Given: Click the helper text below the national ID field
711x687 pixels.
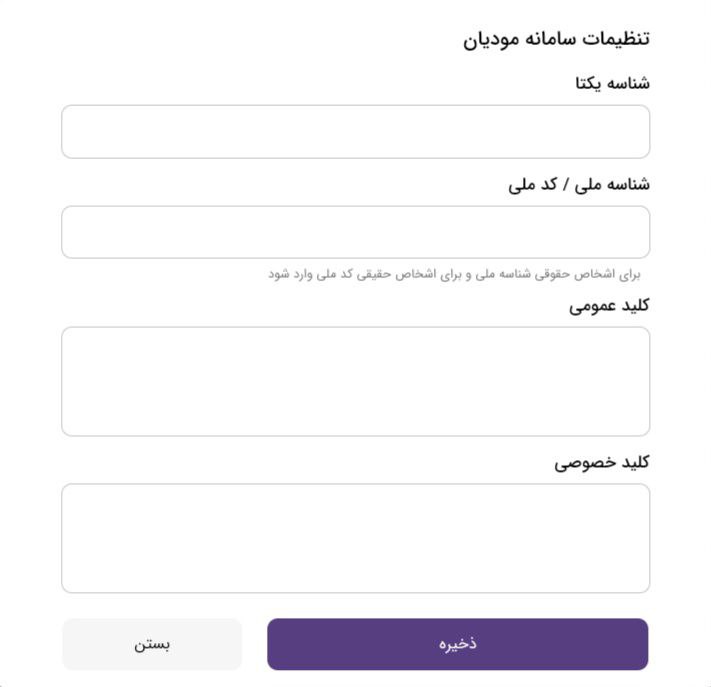Looking at the screenshot, I should [x=454, y=274].
